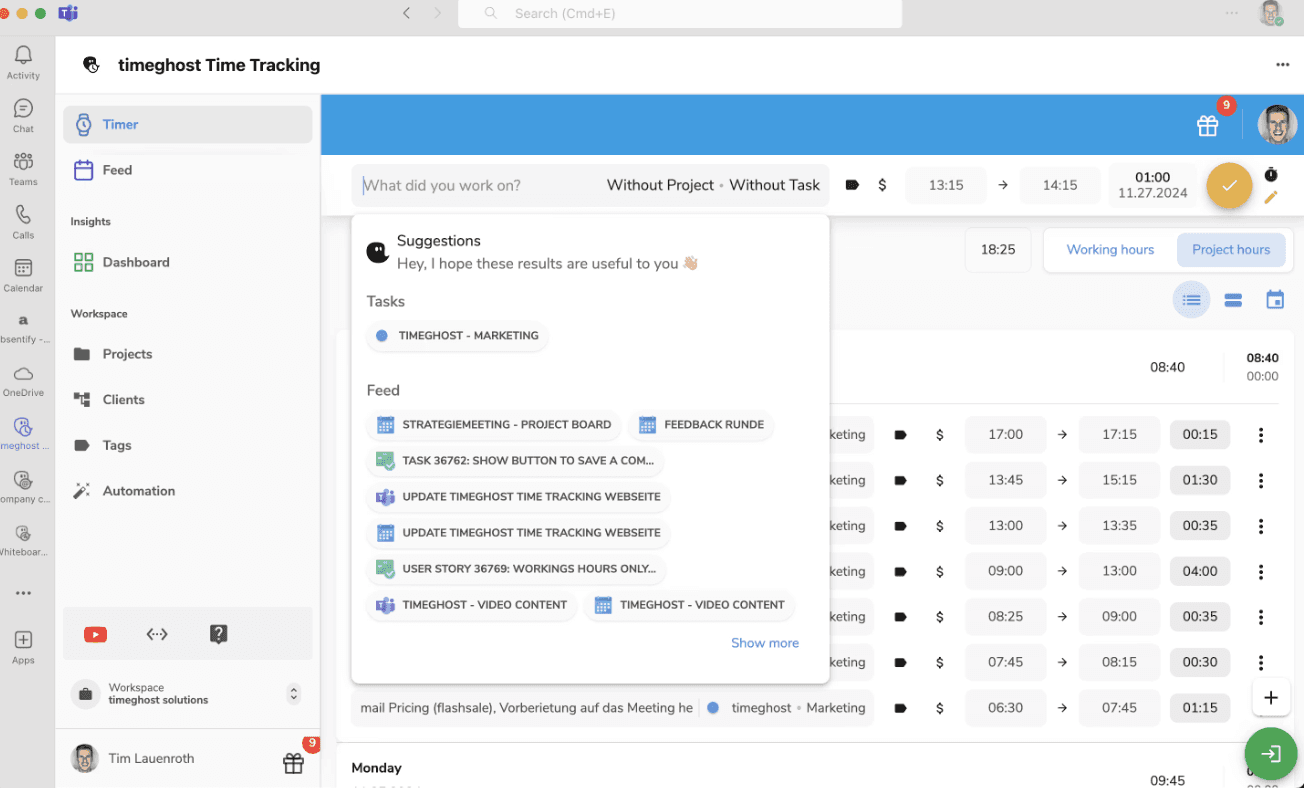Open Automation in the sidebar
This screenshot has height=788, width=1304.
click(x=187, y=491)
